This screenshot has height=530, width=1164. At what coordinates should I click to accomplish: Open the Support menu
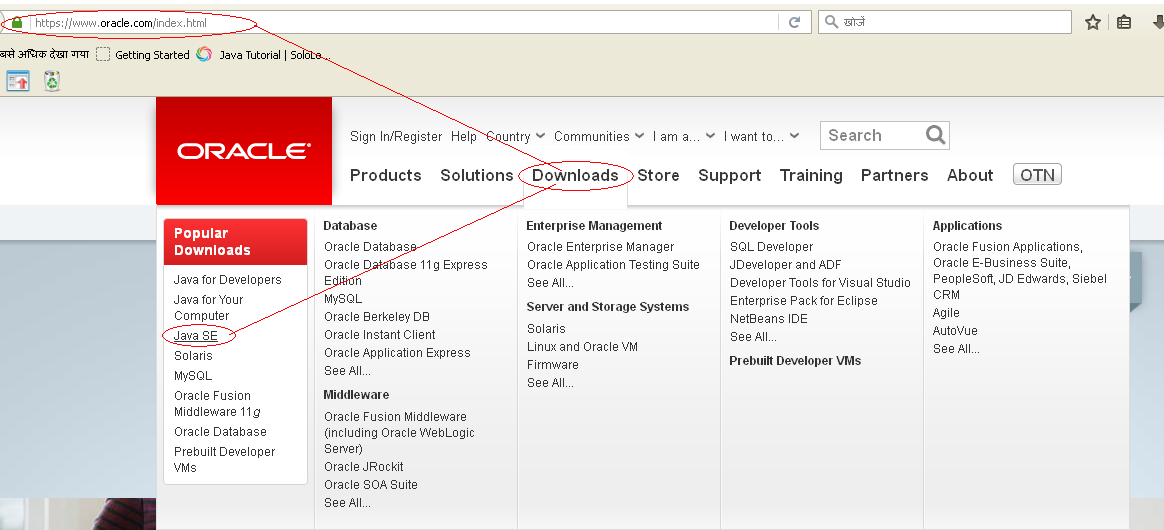coord(730,175)
